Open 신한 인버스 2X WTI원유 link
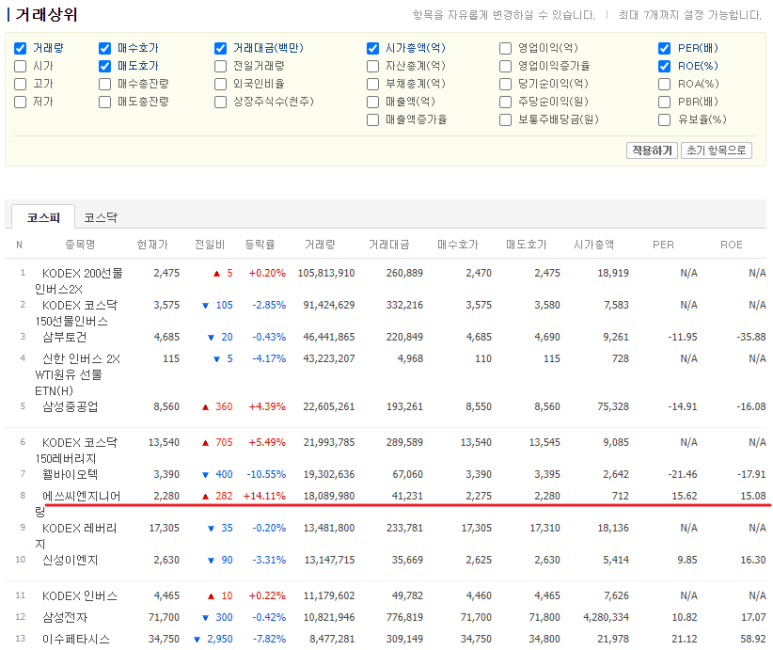This screenshot has width=773, height=650. pyautogui.click(x=77, y=375)
